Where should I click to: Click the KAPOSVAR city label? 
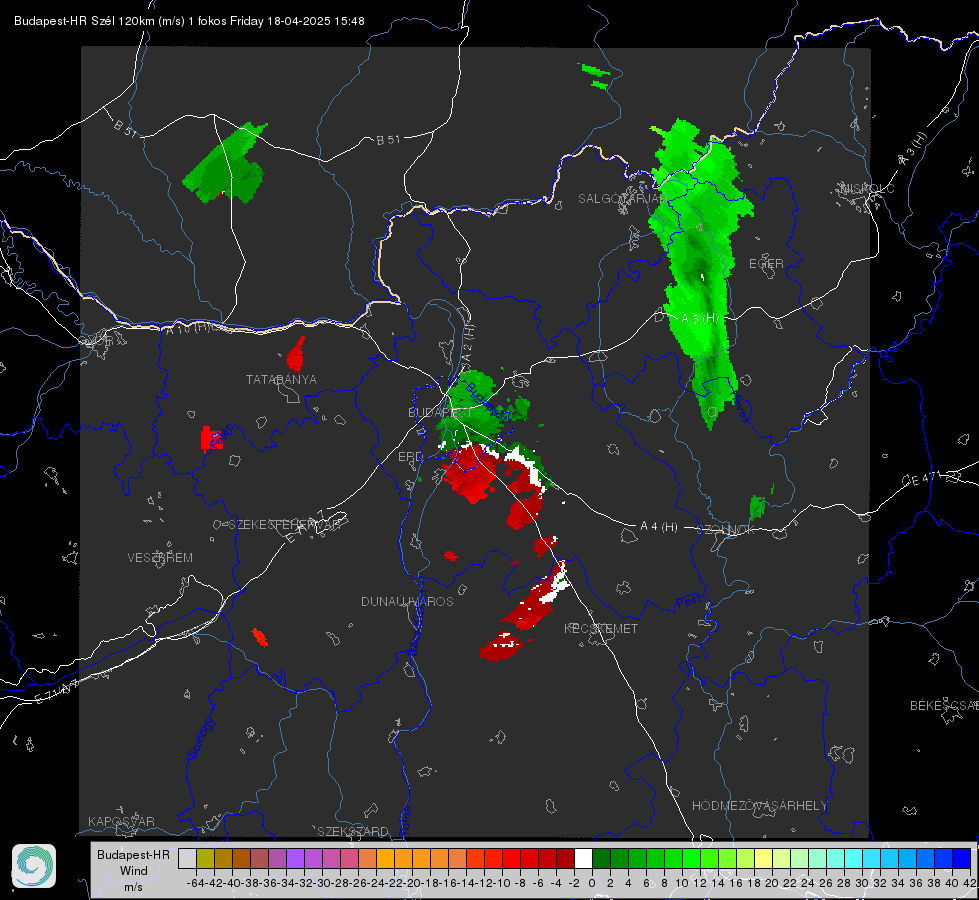point(121,821)
